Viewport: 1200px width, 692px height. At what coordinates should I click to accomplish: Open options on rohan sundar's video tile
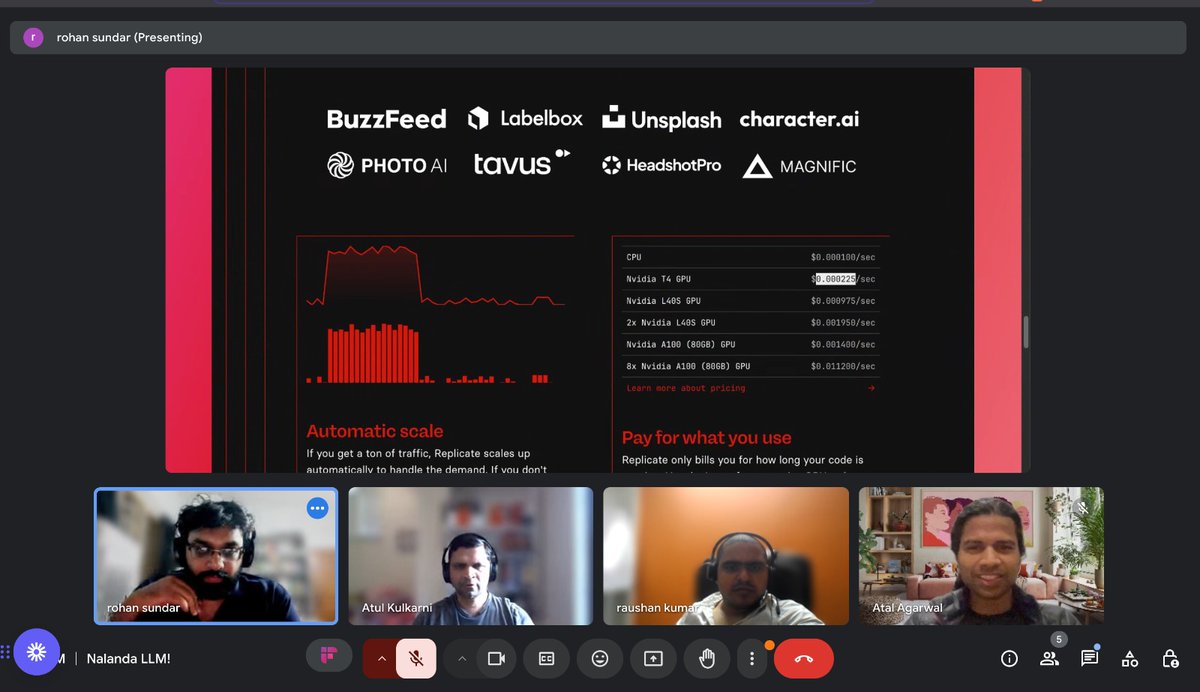(318, 508)
